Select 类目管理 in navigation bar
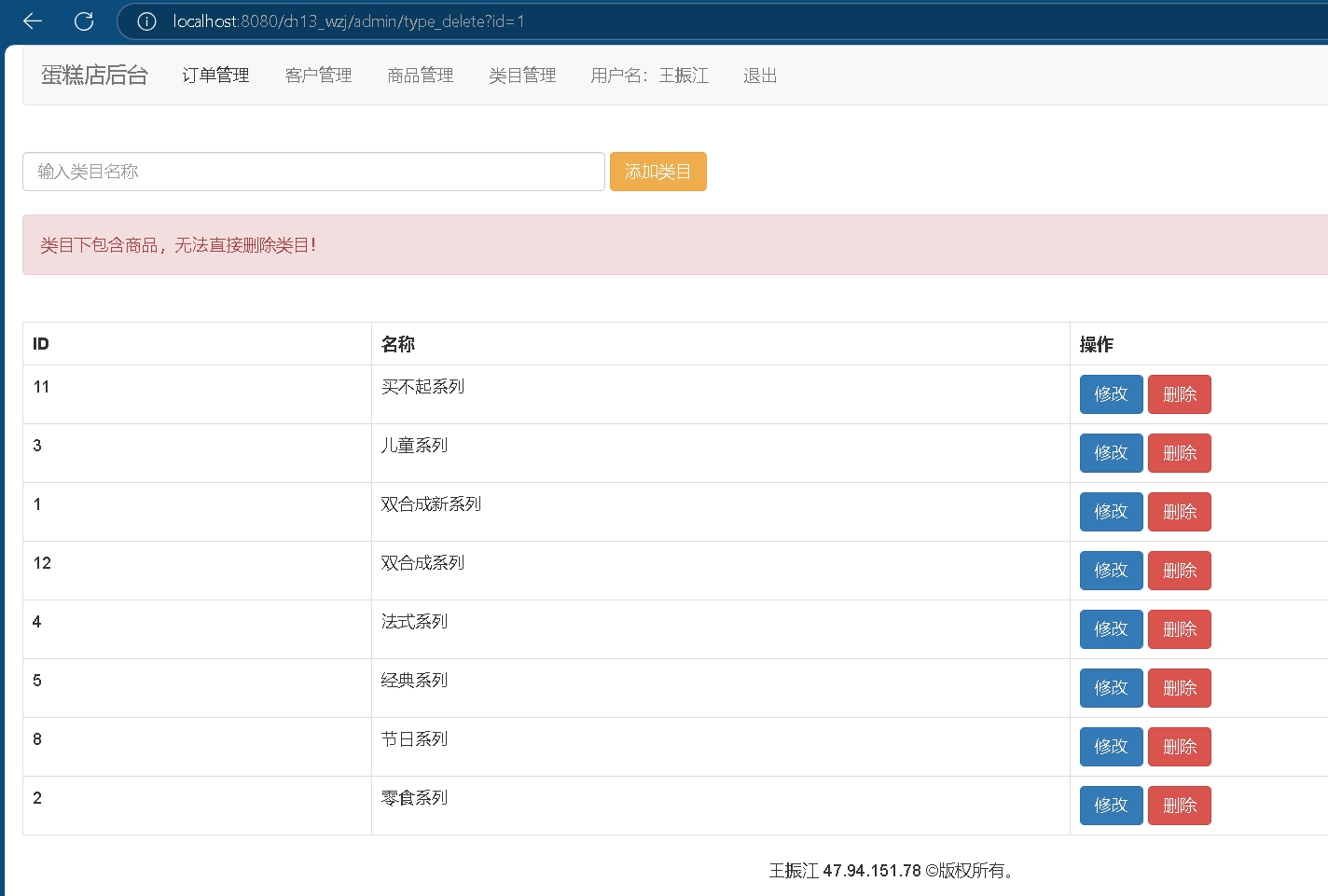The image size is (1328, 896). point(522,76)
